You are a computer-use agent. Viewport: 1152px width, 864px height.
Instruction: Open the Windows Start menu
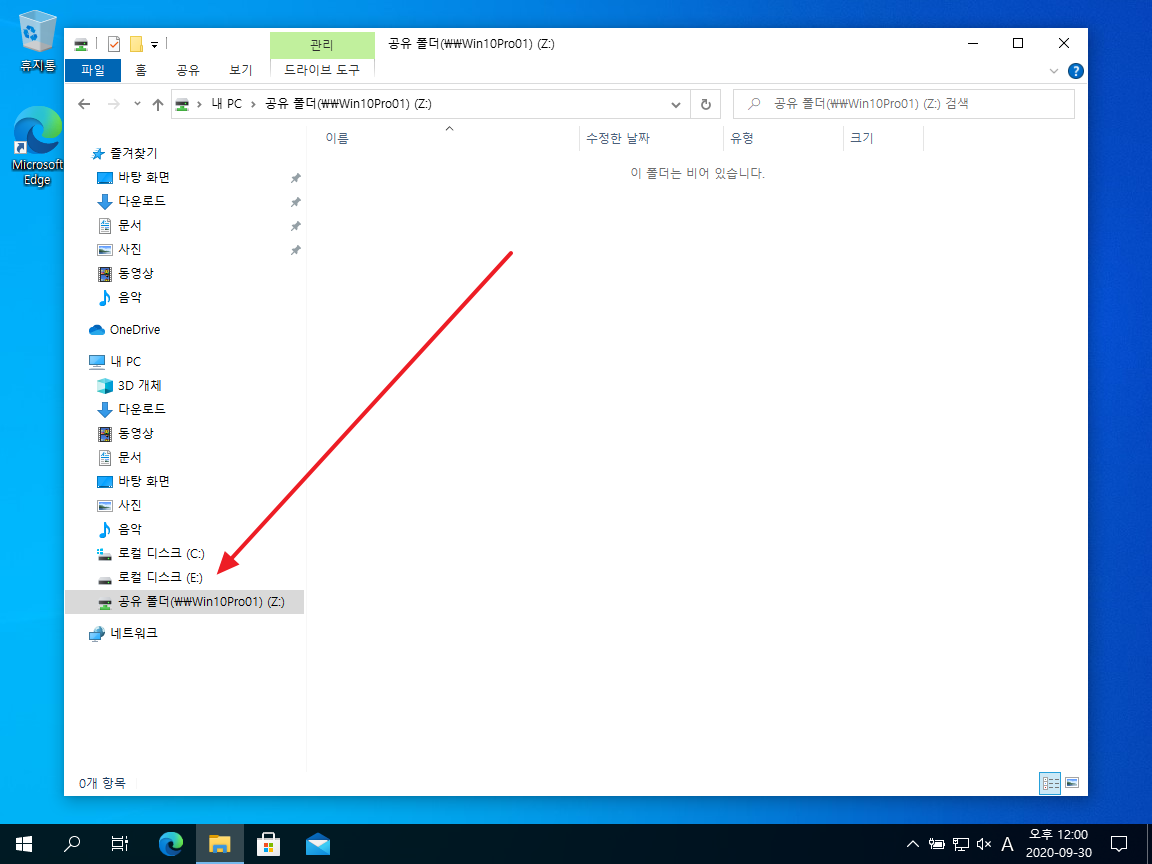point(24,844)
